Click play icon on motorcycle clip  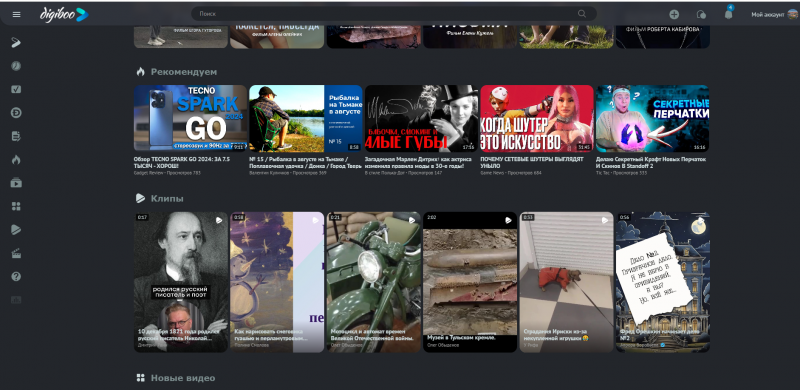[412, 220]
